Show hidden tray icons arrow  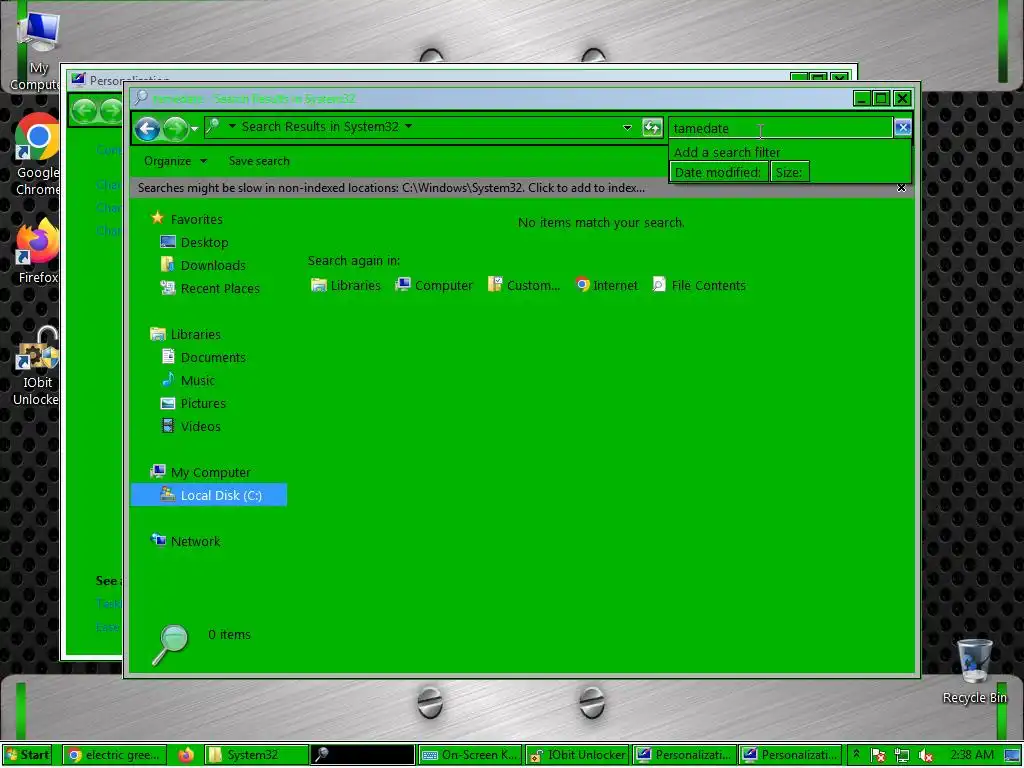(x=856, y=755)
